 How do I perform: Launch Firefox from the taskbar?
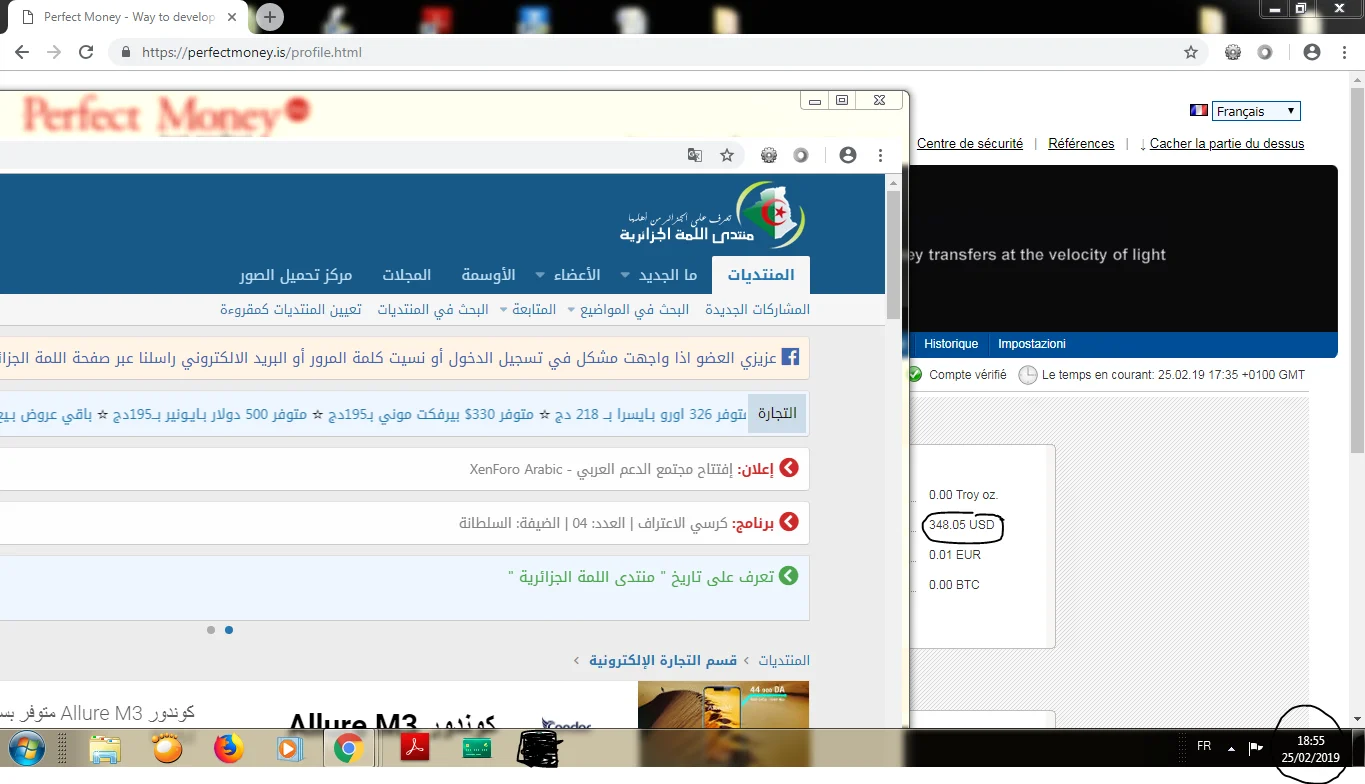click(x=229, y=748)
